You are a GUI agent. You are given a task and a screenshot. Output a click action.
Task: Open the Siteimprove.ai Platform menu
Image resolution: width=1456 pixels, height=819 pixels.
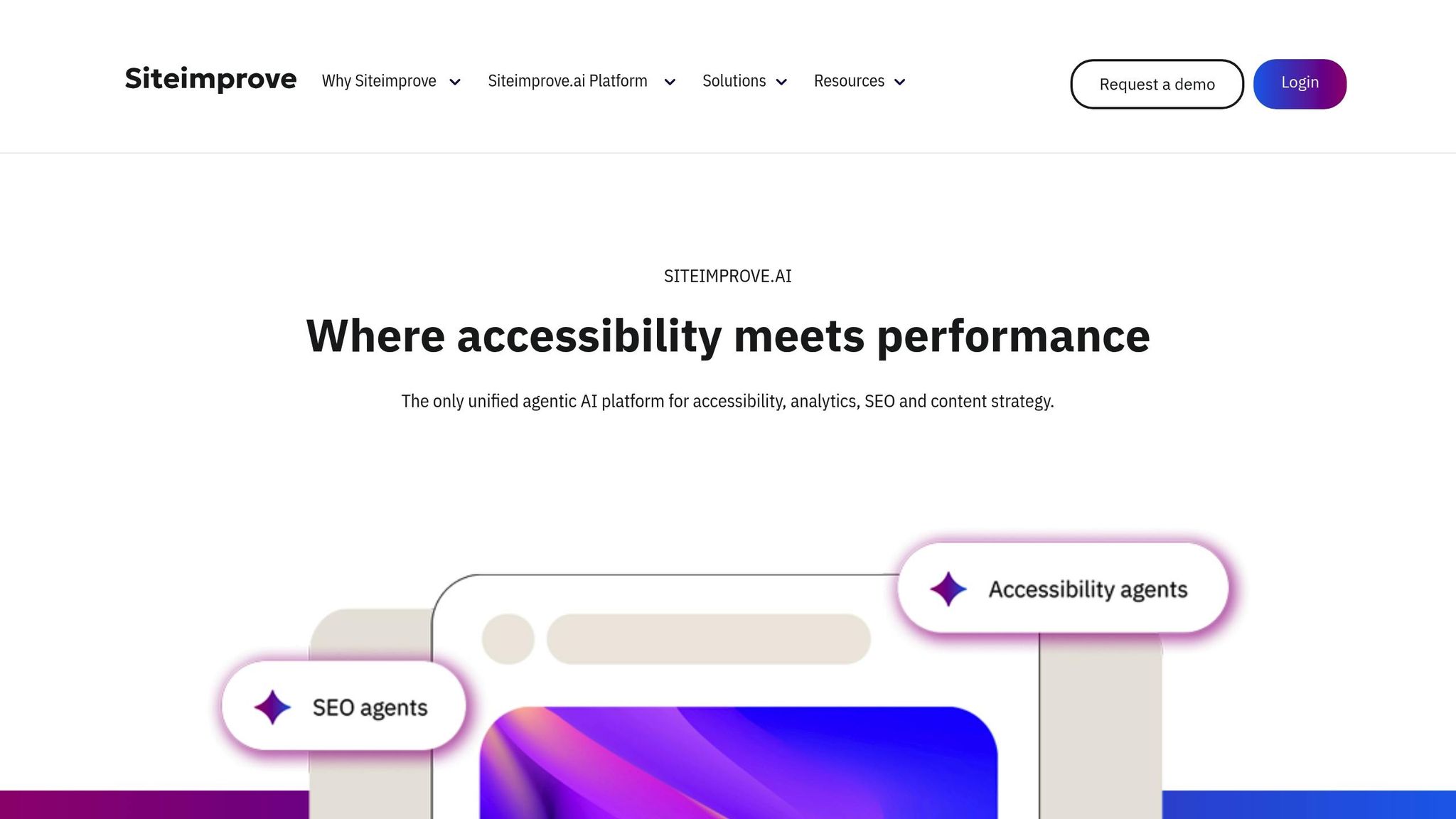pyautogui.click(x=567, y=81)
